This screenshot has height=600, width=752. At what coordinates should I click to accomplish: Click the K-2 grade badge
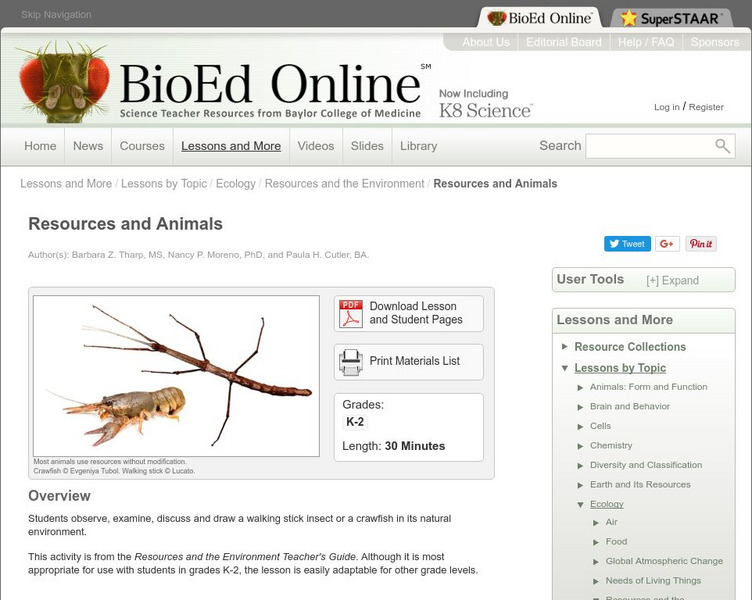[x=355, y=422]
